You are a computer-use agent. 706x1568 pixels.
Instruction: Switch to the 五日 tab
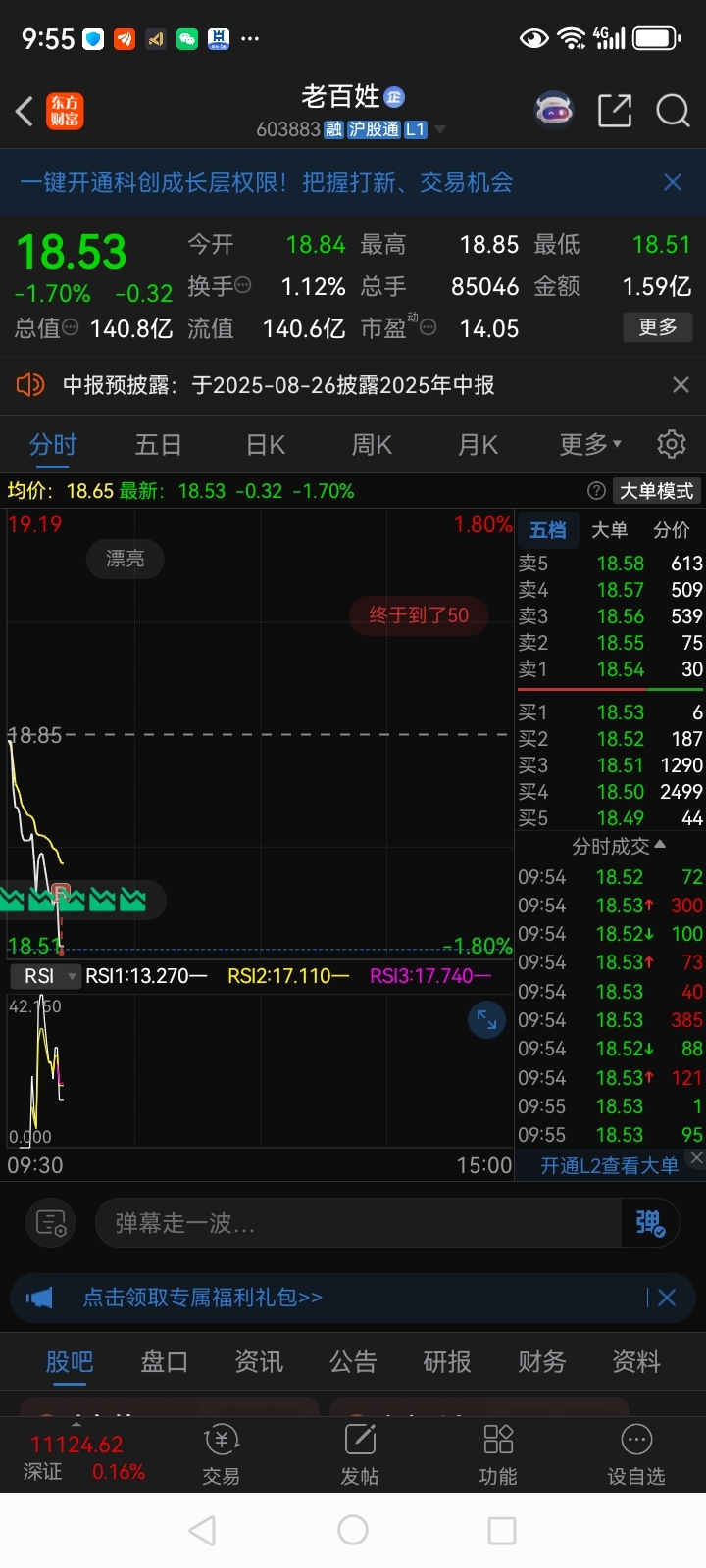point(159,445)
